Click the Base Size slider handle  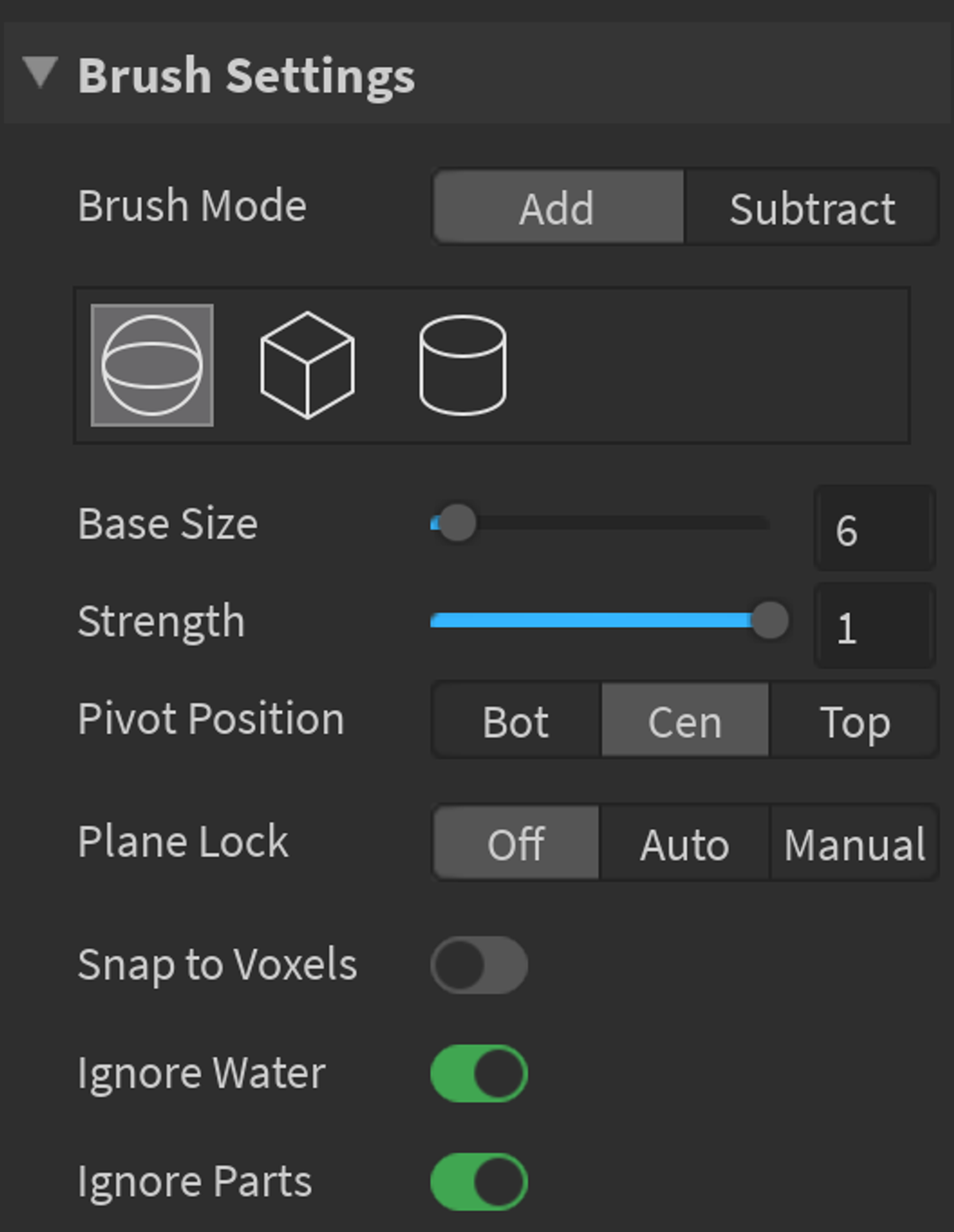(456, 523)
